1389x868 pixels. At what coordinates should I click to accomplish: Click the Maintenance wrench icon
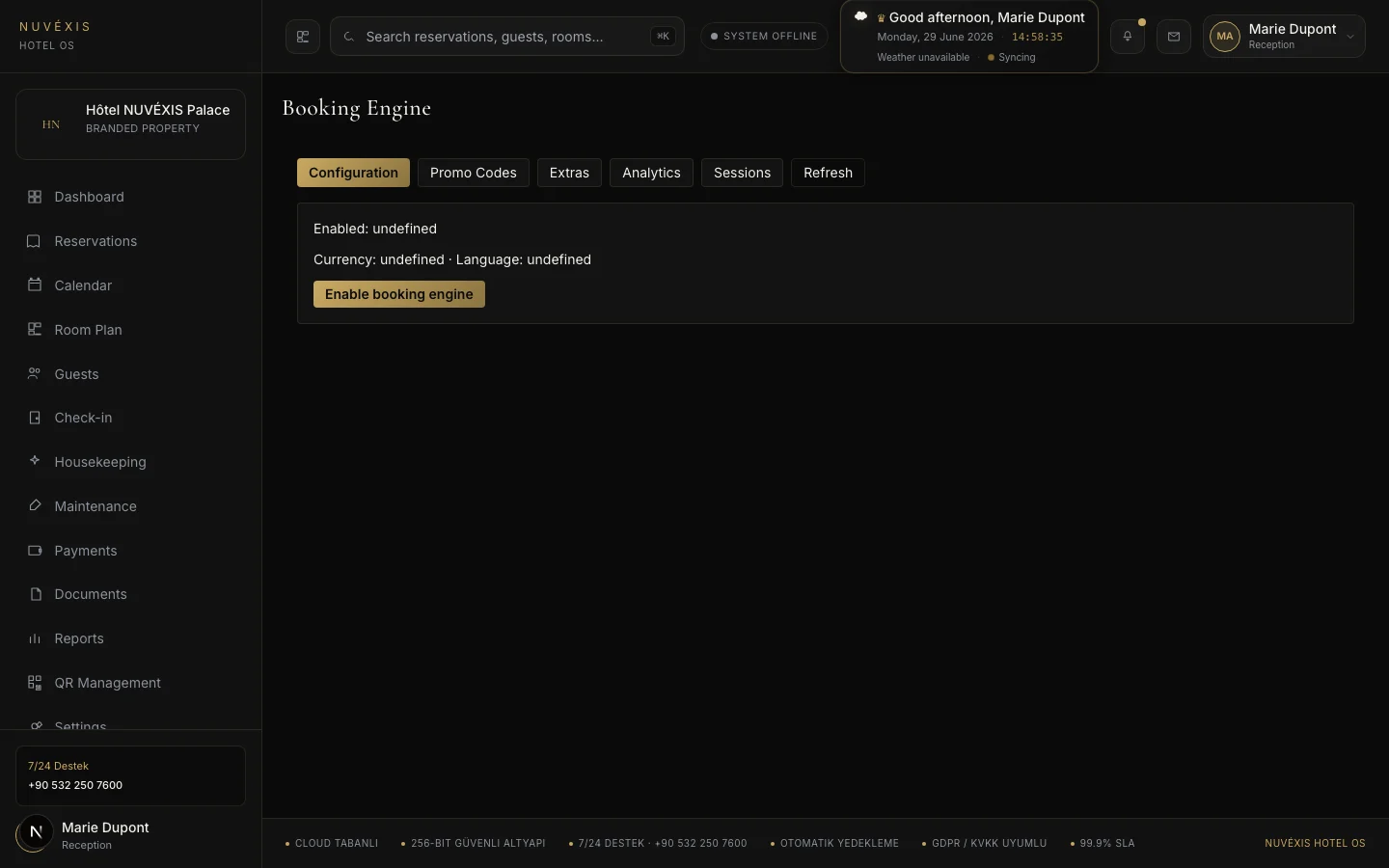pos(35,506)
